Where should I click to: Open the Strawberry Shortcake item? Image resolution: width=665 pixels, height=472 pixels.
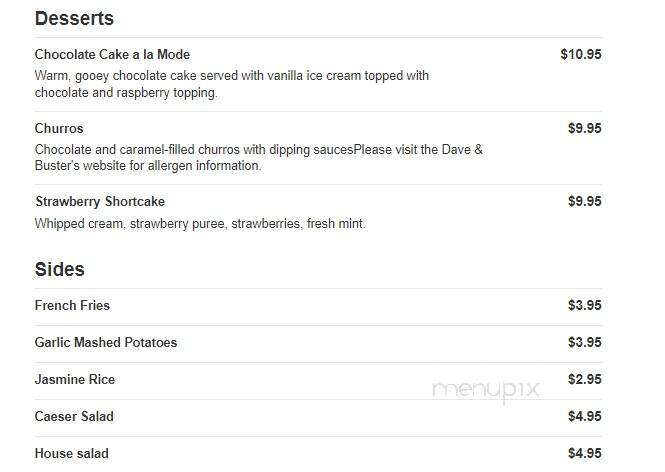click(x=100, y=201)
